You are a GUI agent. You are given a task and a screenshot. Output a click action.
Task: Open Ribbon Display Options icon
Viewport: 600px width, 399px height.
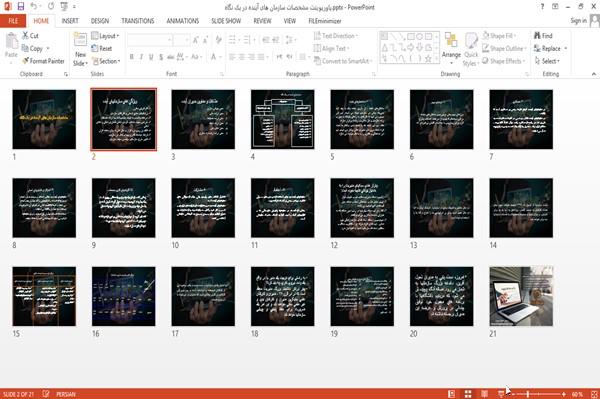tap(555, 7)
